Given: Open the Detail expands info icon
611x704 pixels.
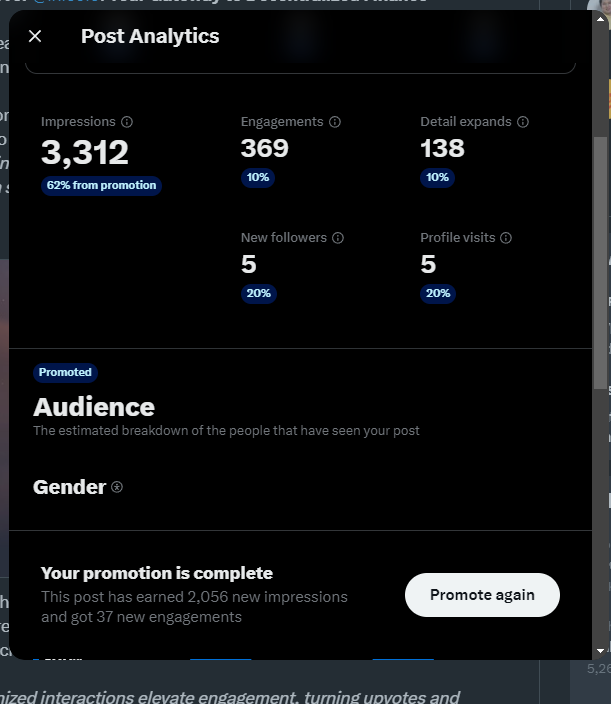Looking at the screenshot, I should [x=523, y=122].
